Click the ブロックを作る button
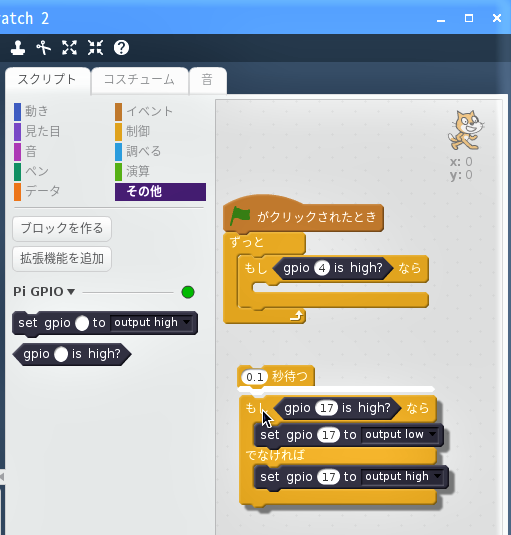 pos(62,228)
